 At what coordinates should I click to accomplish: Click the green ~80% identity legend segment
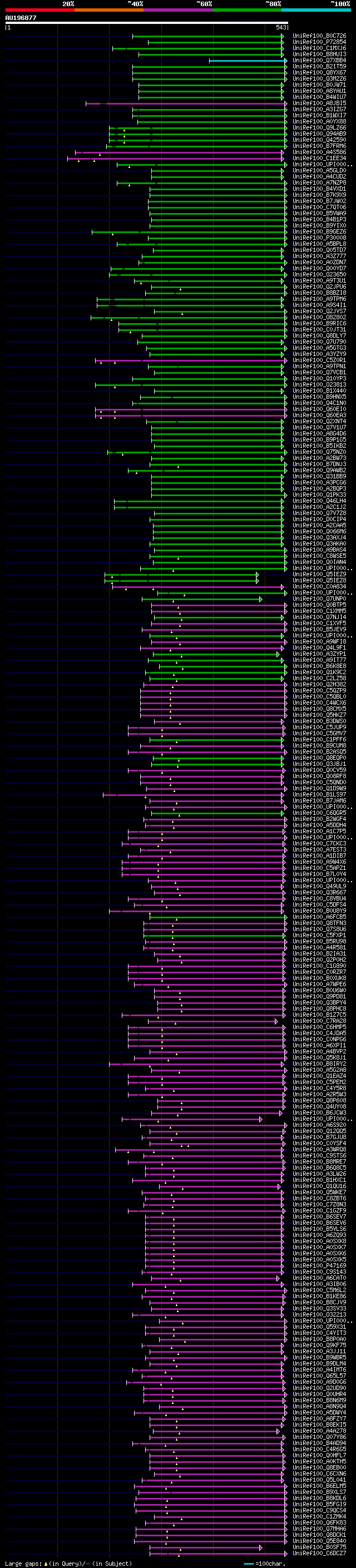coord(247,10)
